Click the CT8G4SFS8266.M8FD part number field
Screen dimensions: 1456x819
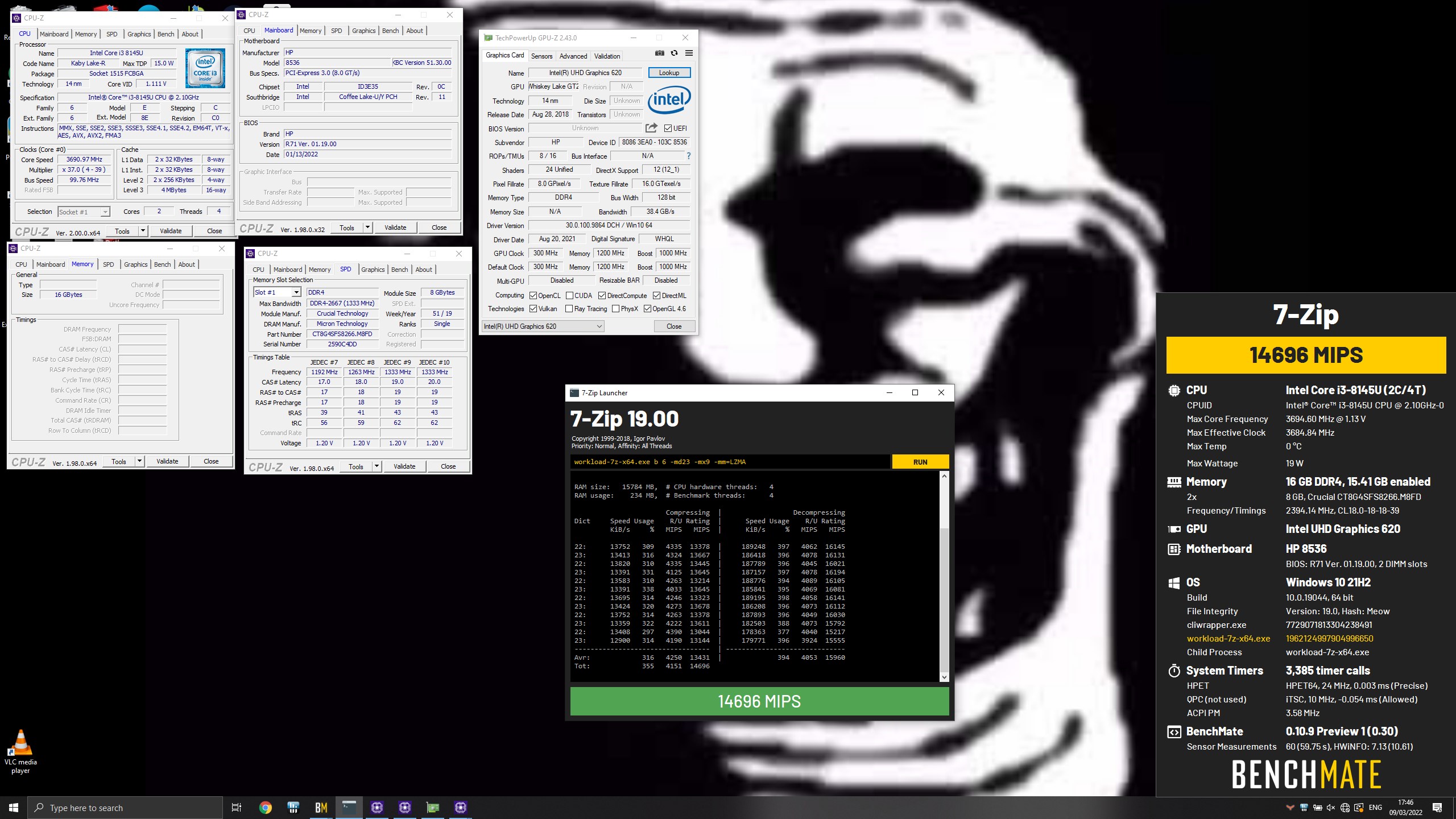pyautogui.click(x=342, y=334)
